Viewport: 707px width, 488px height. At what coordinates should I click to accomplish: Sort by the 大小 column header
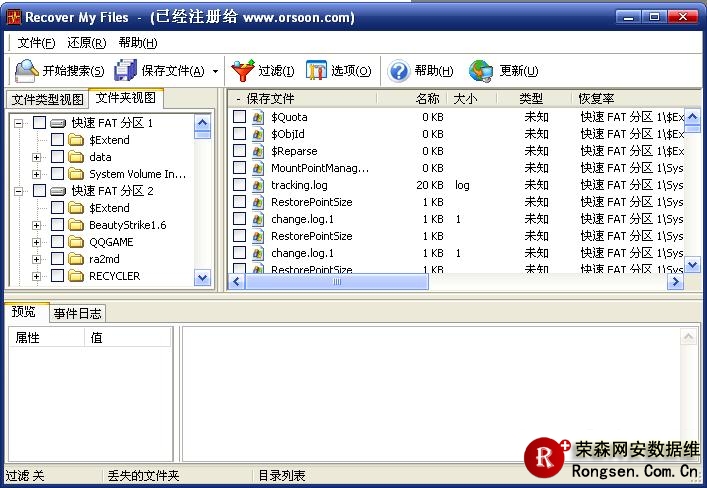point(465,99)
